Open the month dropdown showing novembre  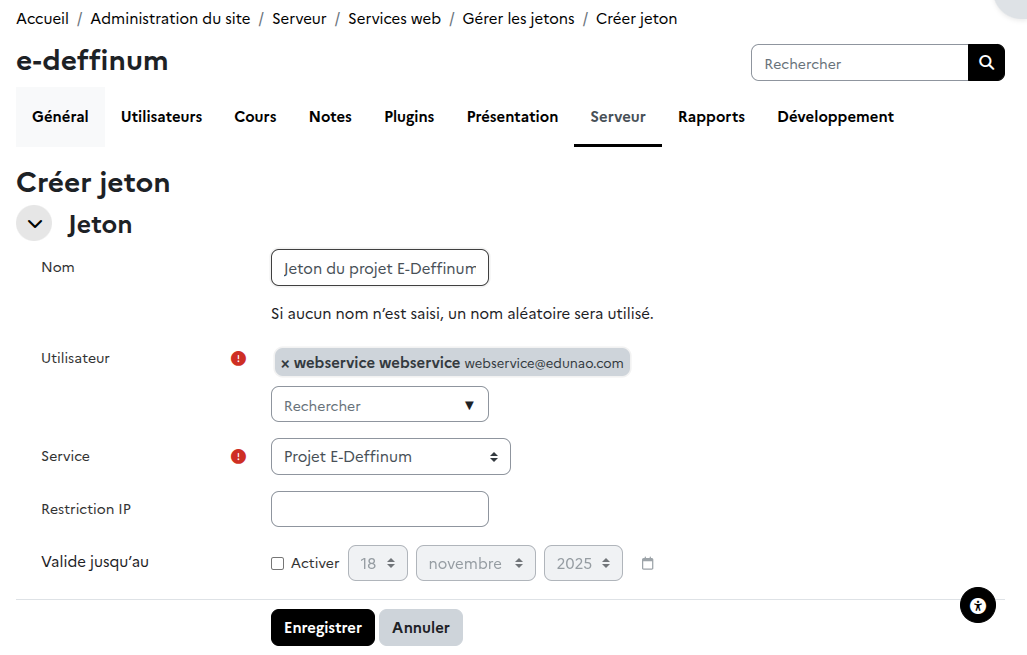click(x=476, y=563)
